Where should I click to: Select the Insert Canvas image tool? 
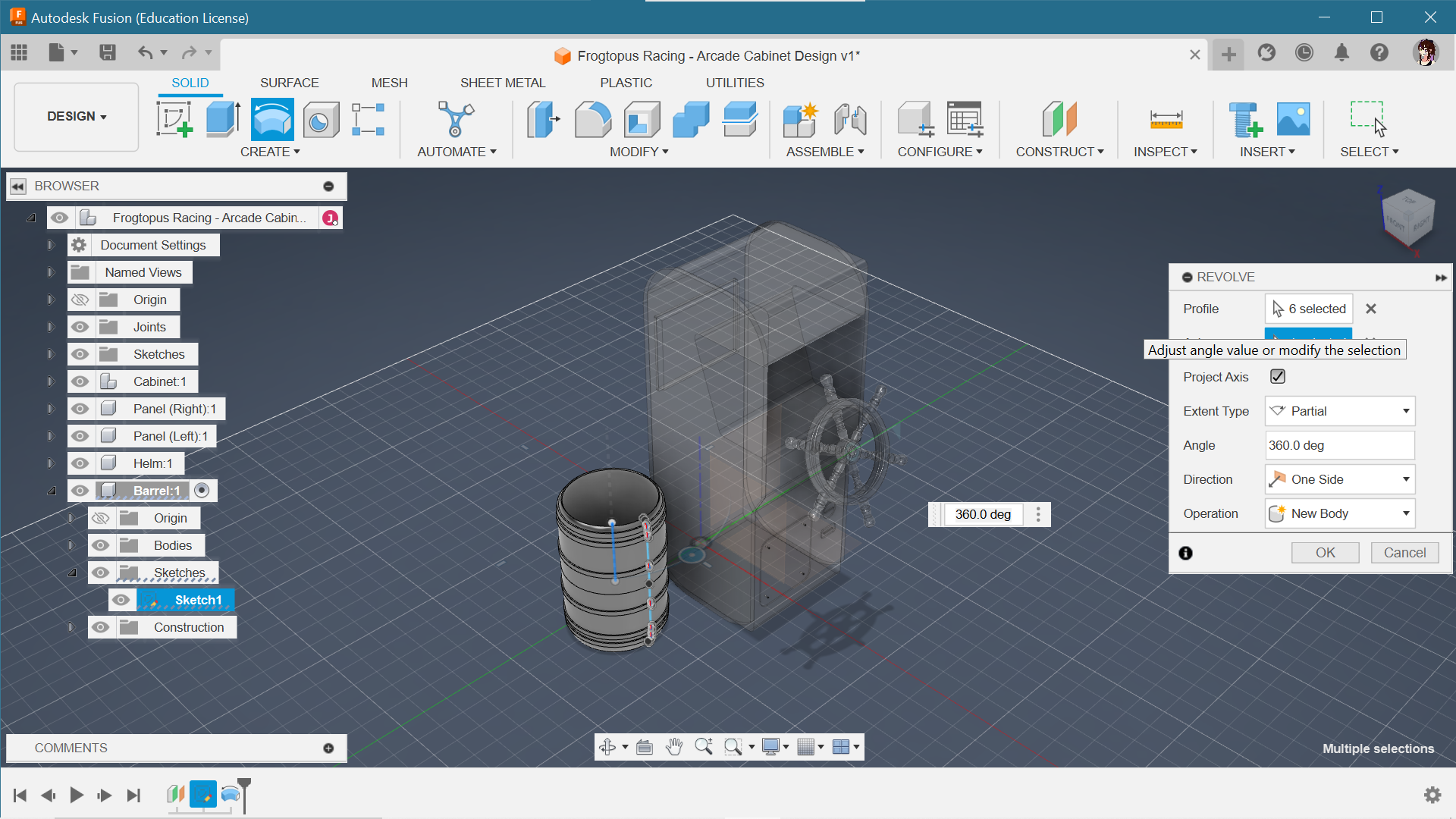click(x=1293, y=119)
